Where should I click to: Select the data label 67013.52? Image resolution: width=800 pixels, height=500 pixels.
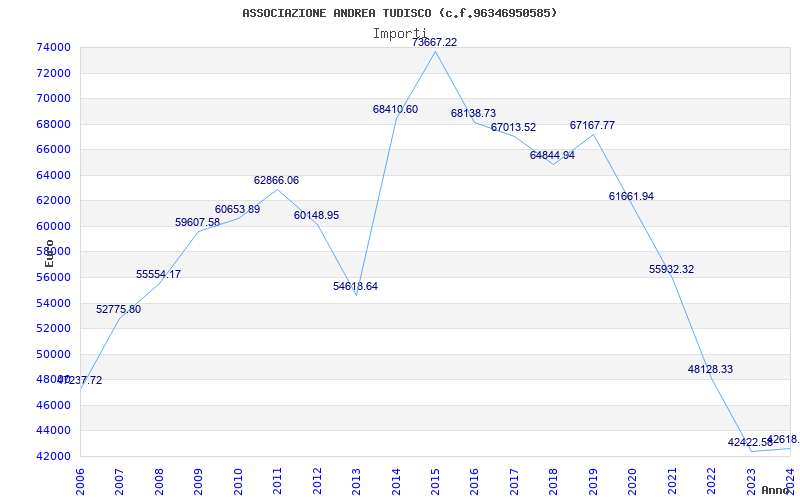[x=513, y=128]
